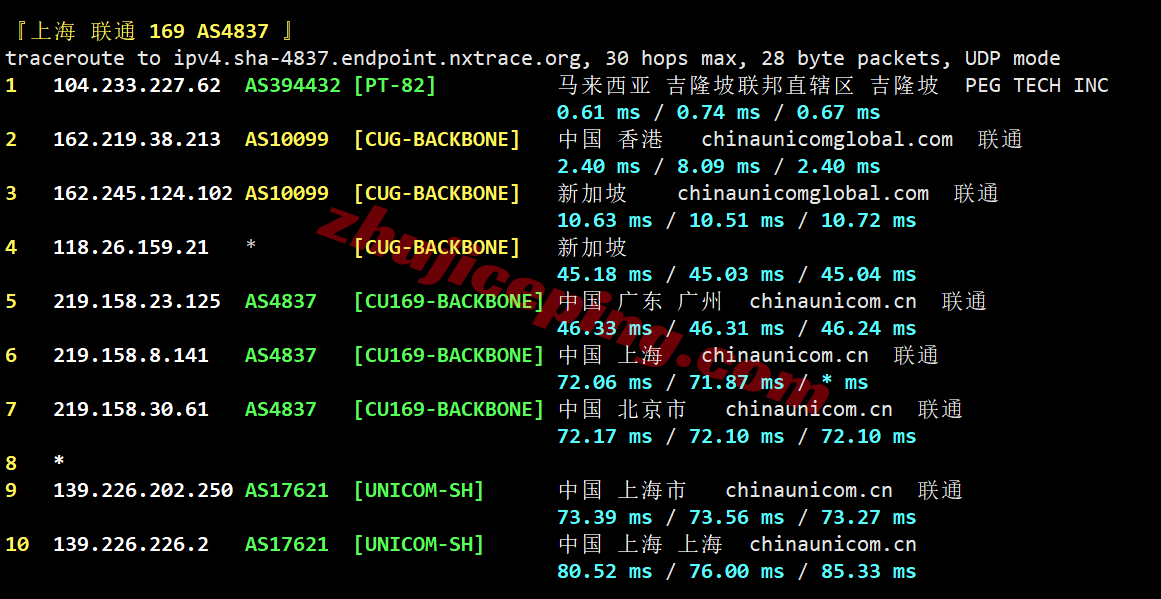This screenshot has height=599, width=1161.
Task: Click the [UNICOM-SH] tag on hop 9
Action: click(x=419, y=491)
